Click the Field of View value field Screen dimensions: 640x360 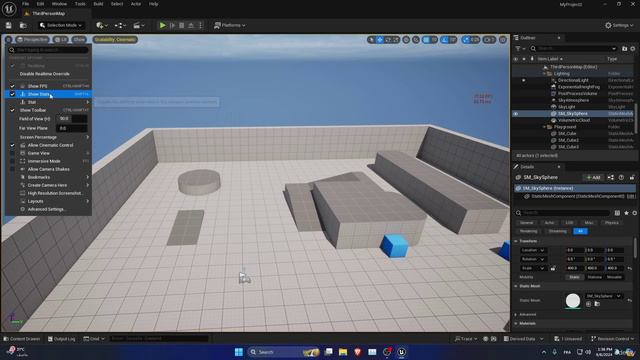tap(71, 118)
